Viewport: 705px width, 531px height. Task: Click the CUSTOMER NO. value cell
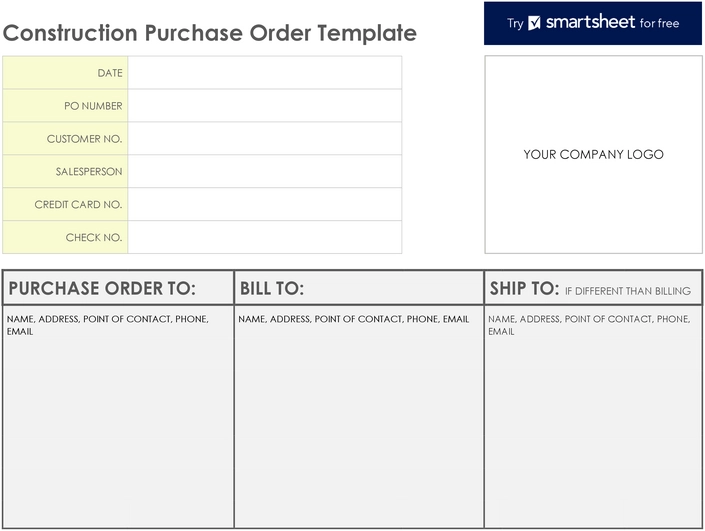click(x=264, y=138)
